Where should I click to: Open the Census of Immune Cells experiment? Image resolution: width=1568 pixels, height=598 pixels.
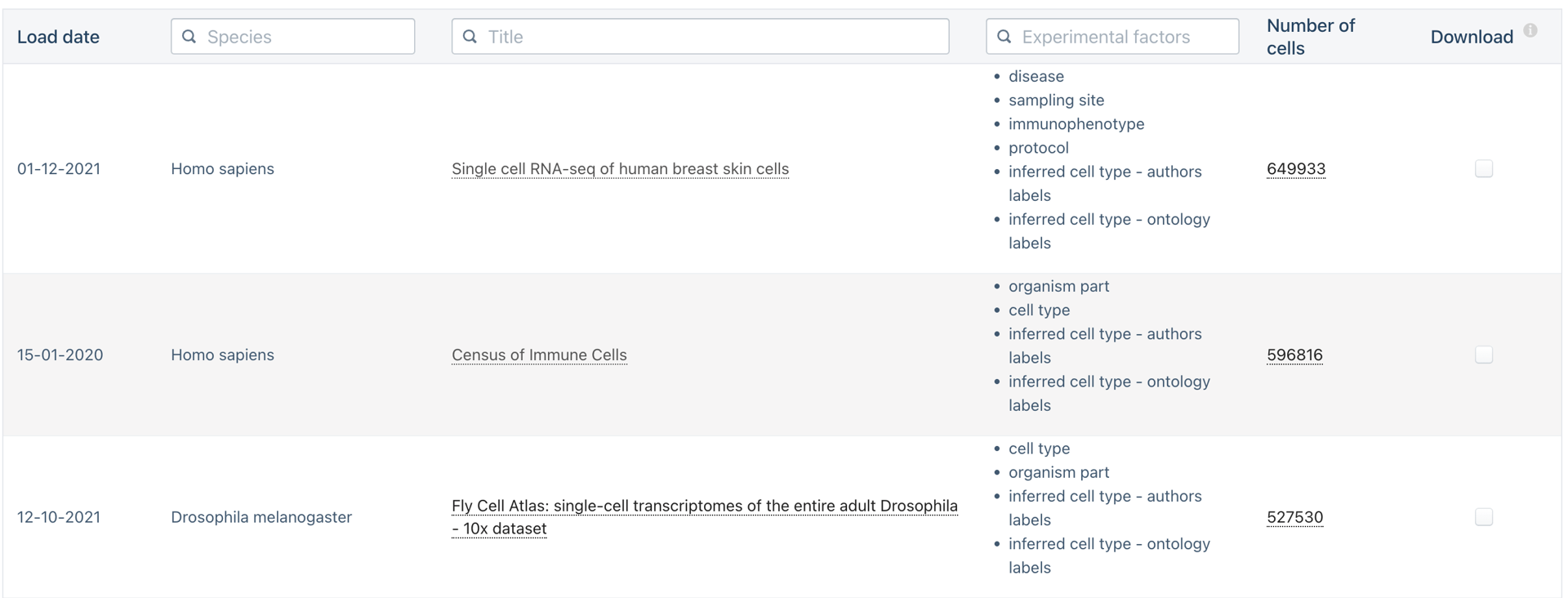[539, 355]
